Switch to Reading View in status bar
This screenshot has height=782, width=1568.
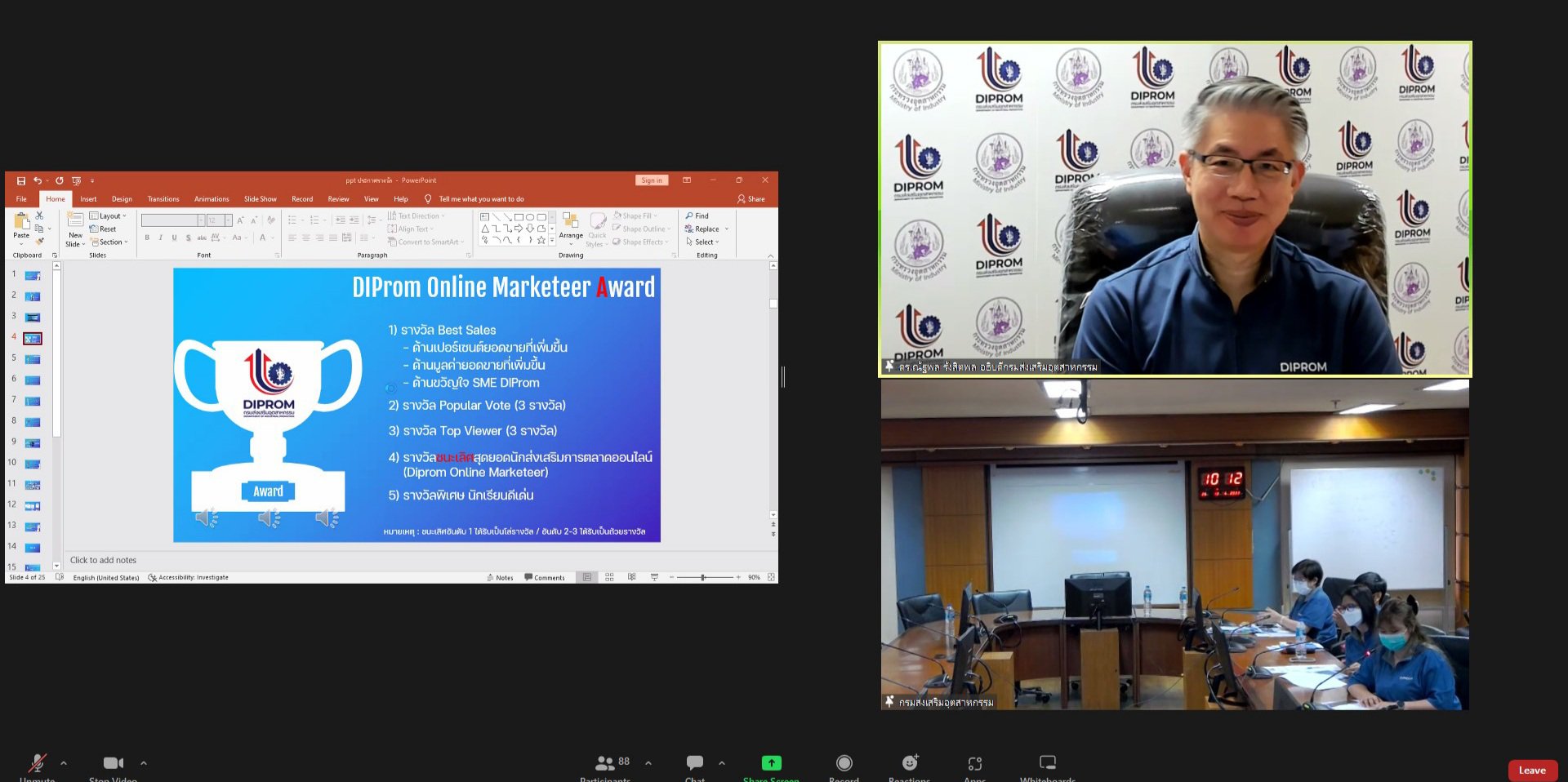[631, 577]
